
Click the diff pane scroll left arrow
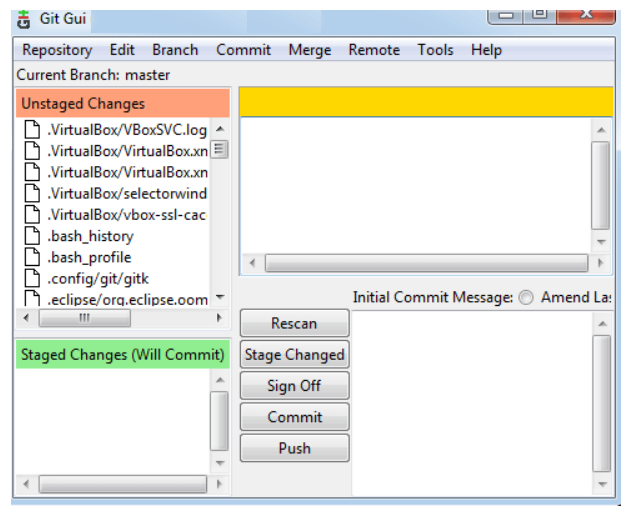pos(253,263)
